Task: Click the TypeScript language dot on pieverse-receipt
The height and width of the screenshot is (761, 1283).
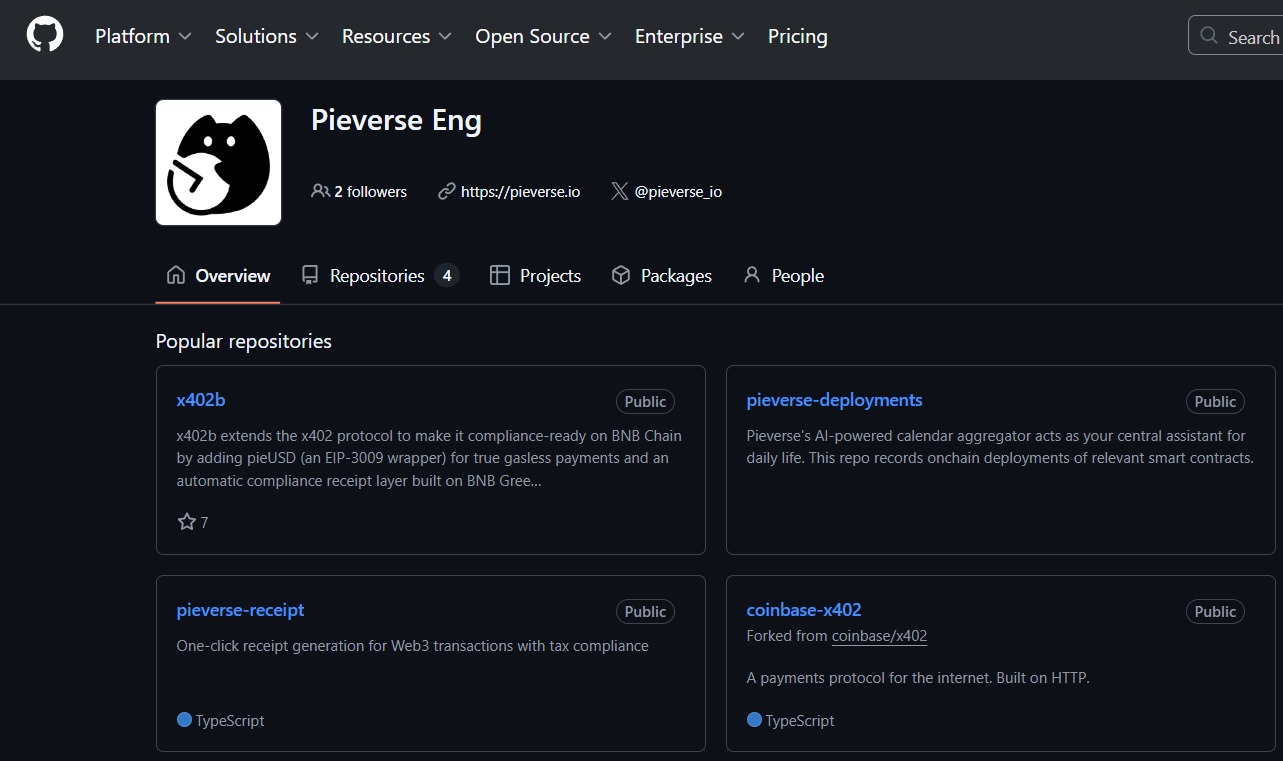Action: pos(184,720)
